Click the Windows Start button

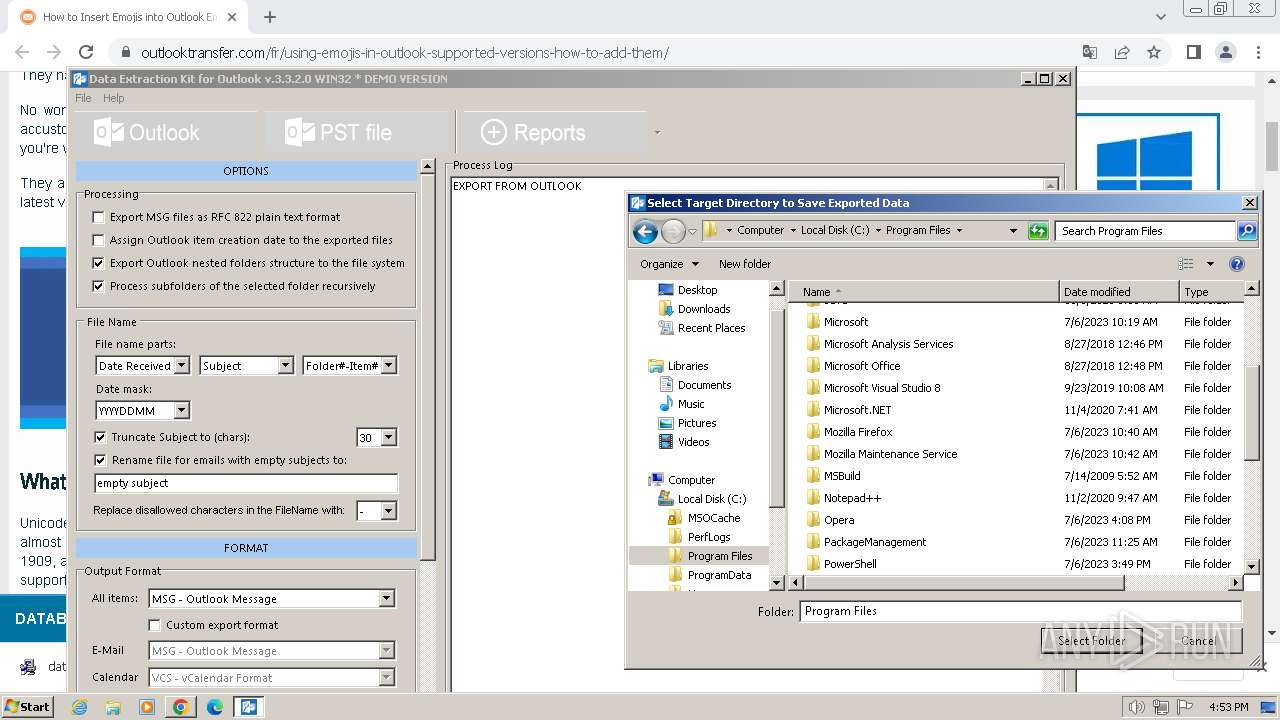tap(28, 706)
